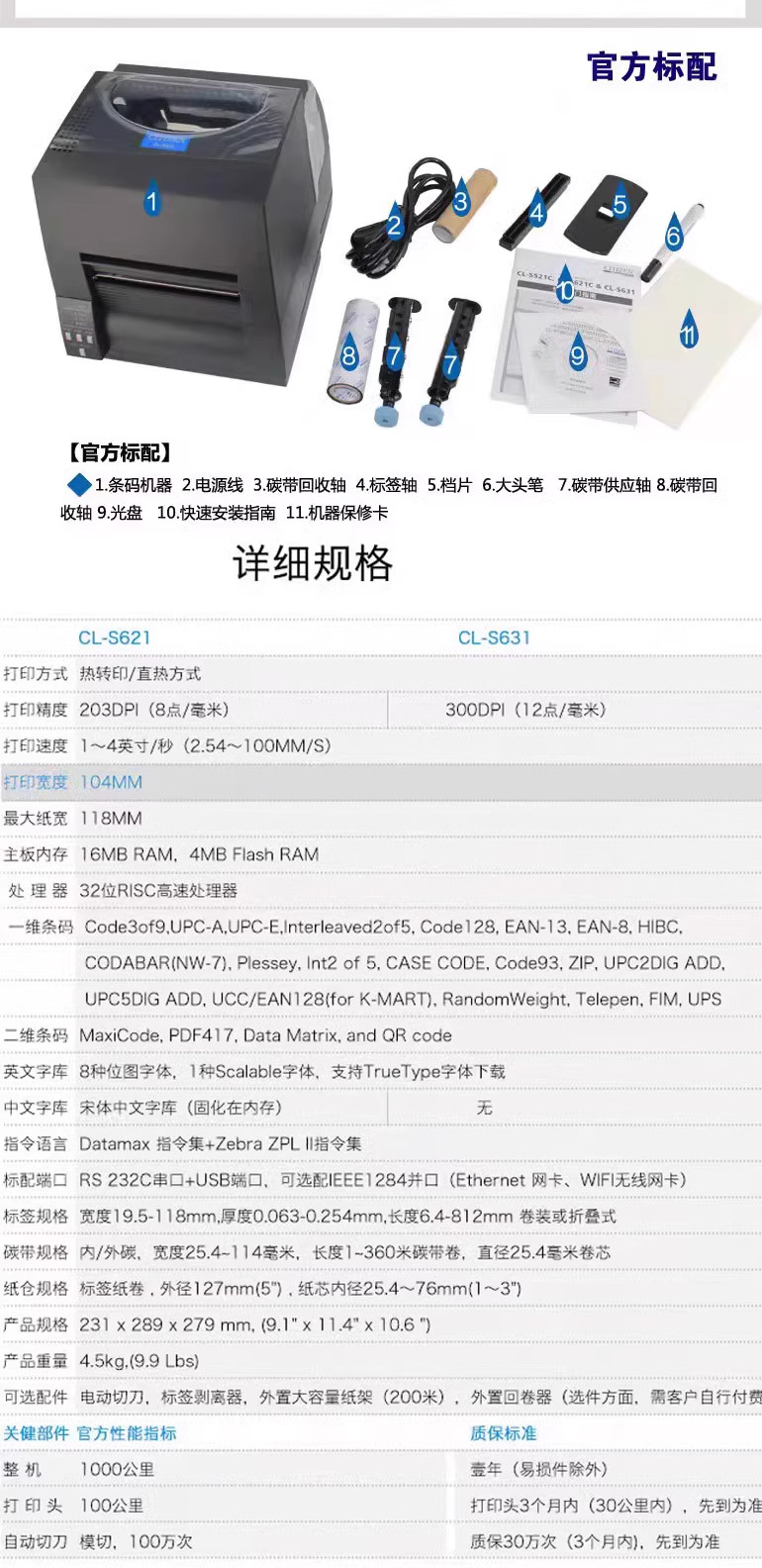Click the 详细规格 heading
The height and width of the screenshot is (1568, 762).
313,563
